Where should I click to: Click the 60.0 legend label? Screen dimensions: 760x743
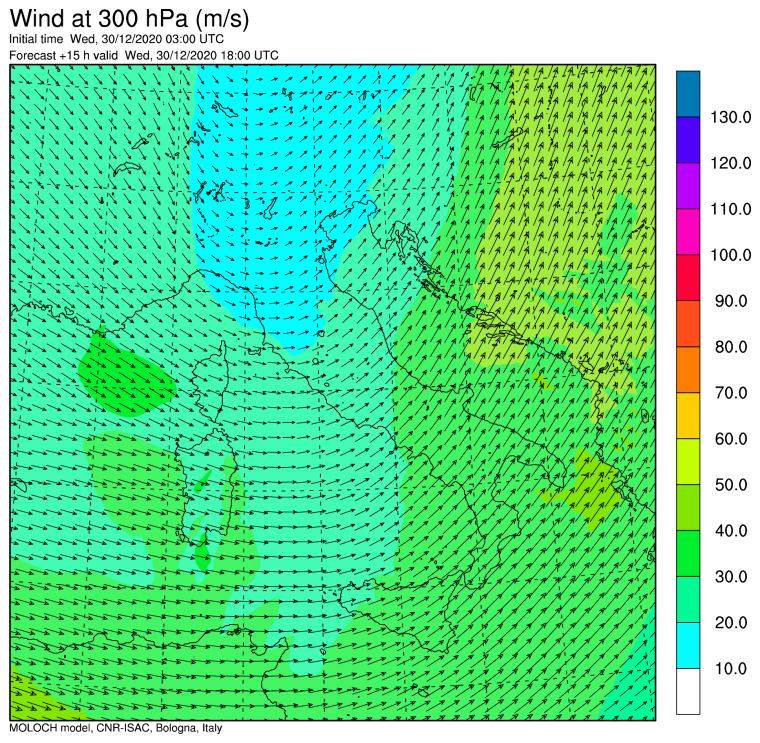pos(731,439)
